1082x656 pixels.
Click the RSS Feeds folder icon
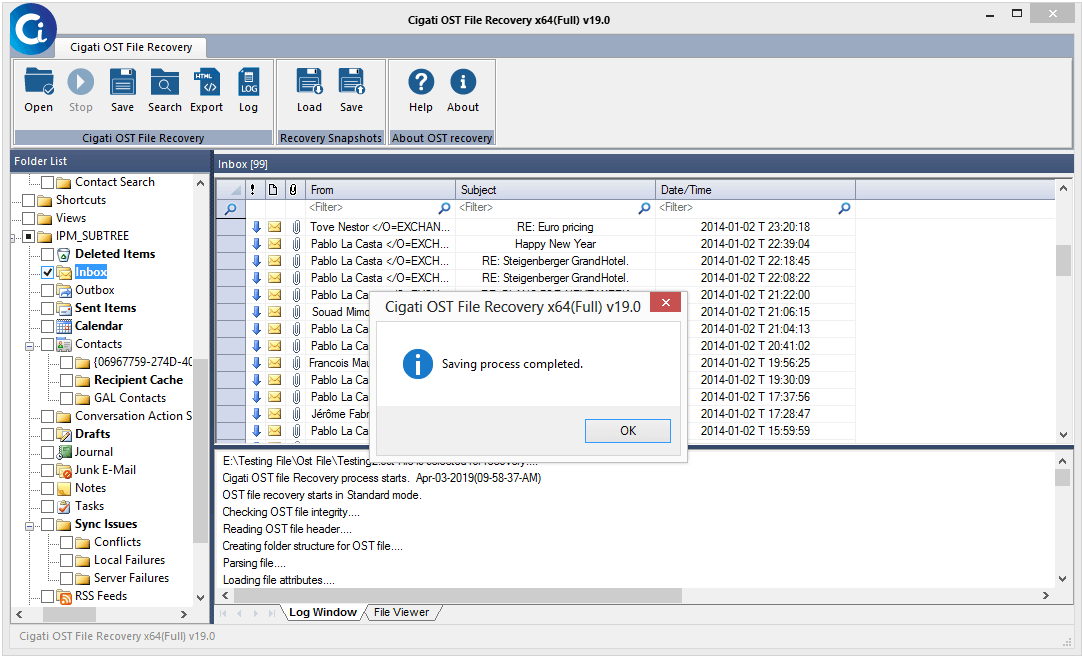tap(63, 596)
